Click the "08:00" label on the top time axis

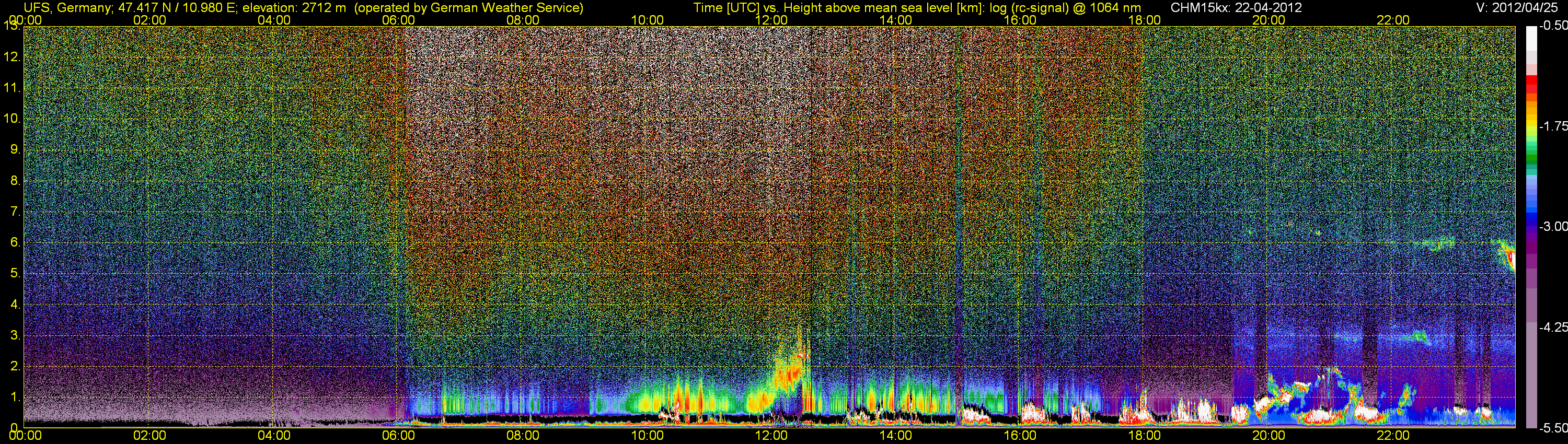point(523,20)
